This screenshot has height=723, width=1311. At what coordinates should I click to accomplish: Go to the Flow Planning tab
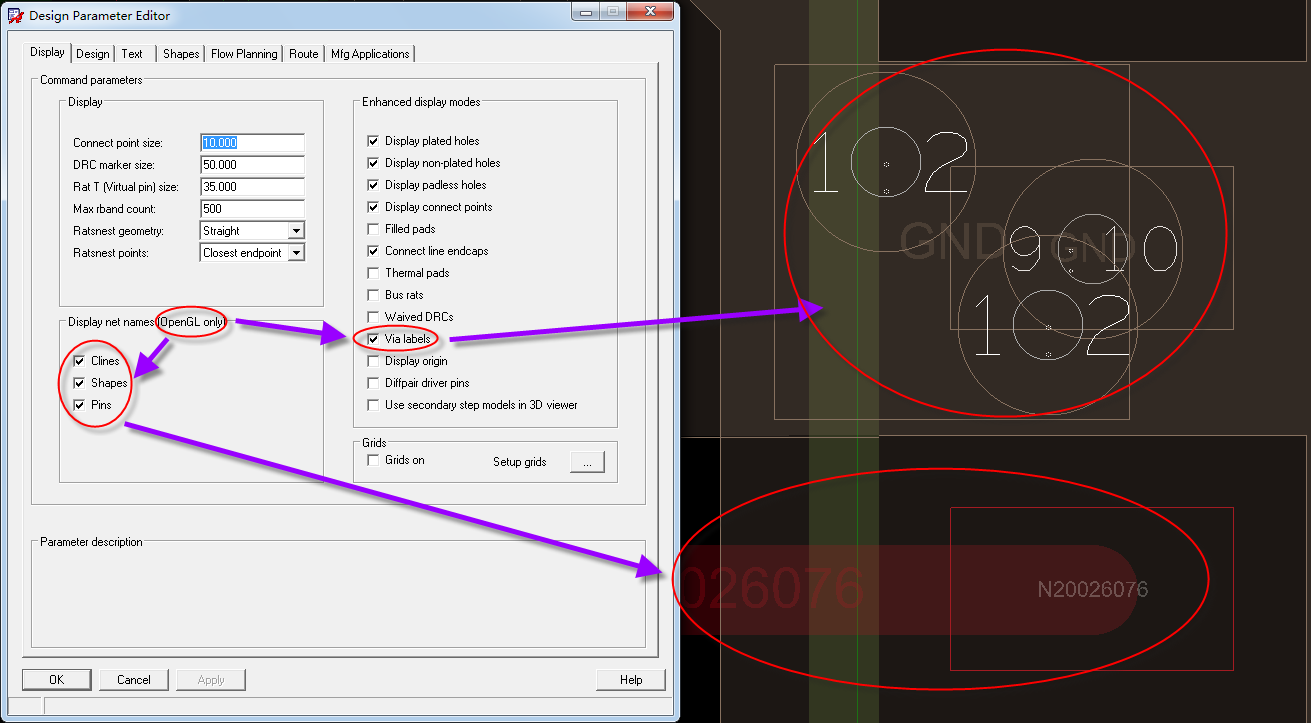point(244,54)
